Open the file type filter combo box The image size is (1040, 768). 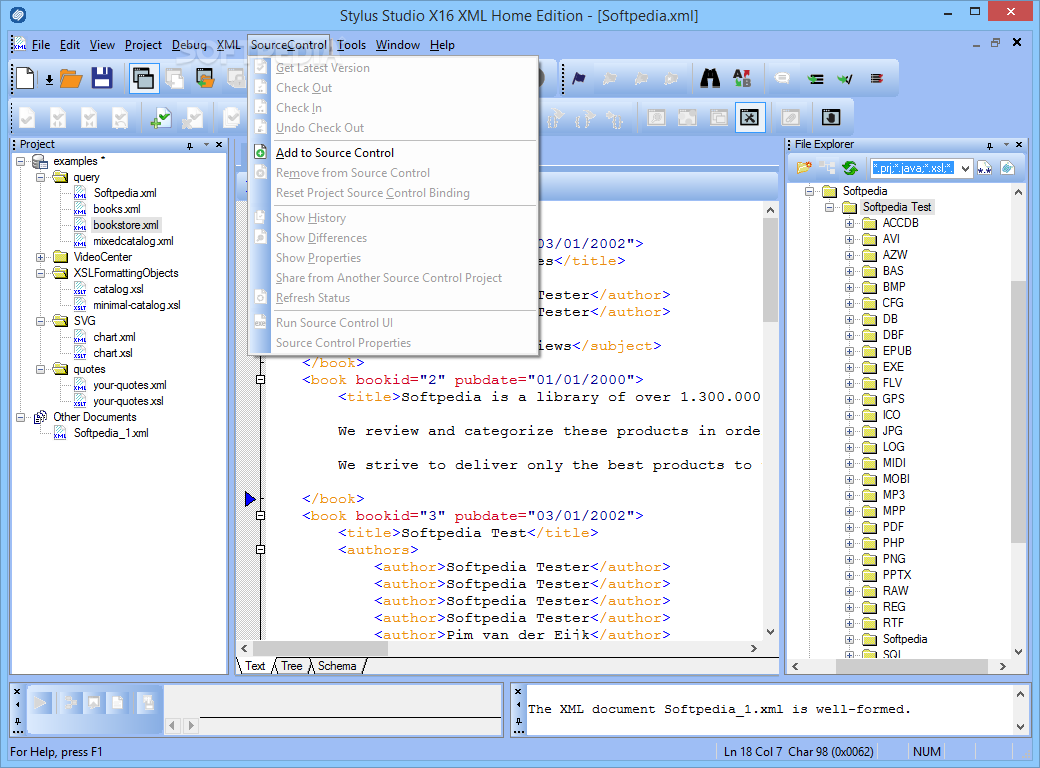(x=965, y=168)
